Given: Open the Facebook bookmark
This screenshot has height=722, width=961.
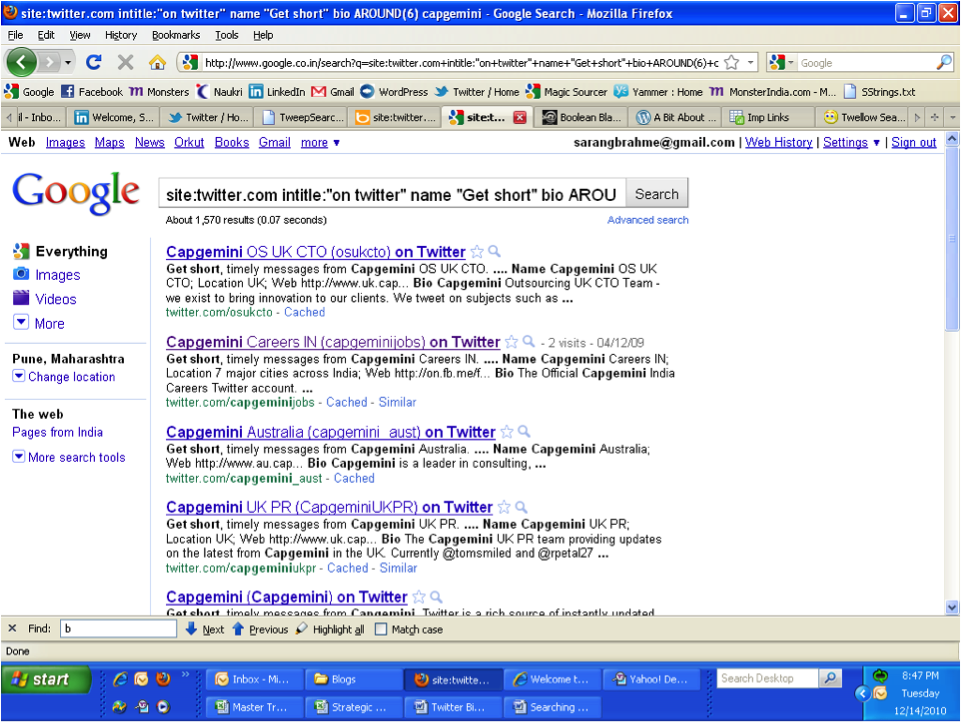Looking at the screenshot, I should click(92, 92).
